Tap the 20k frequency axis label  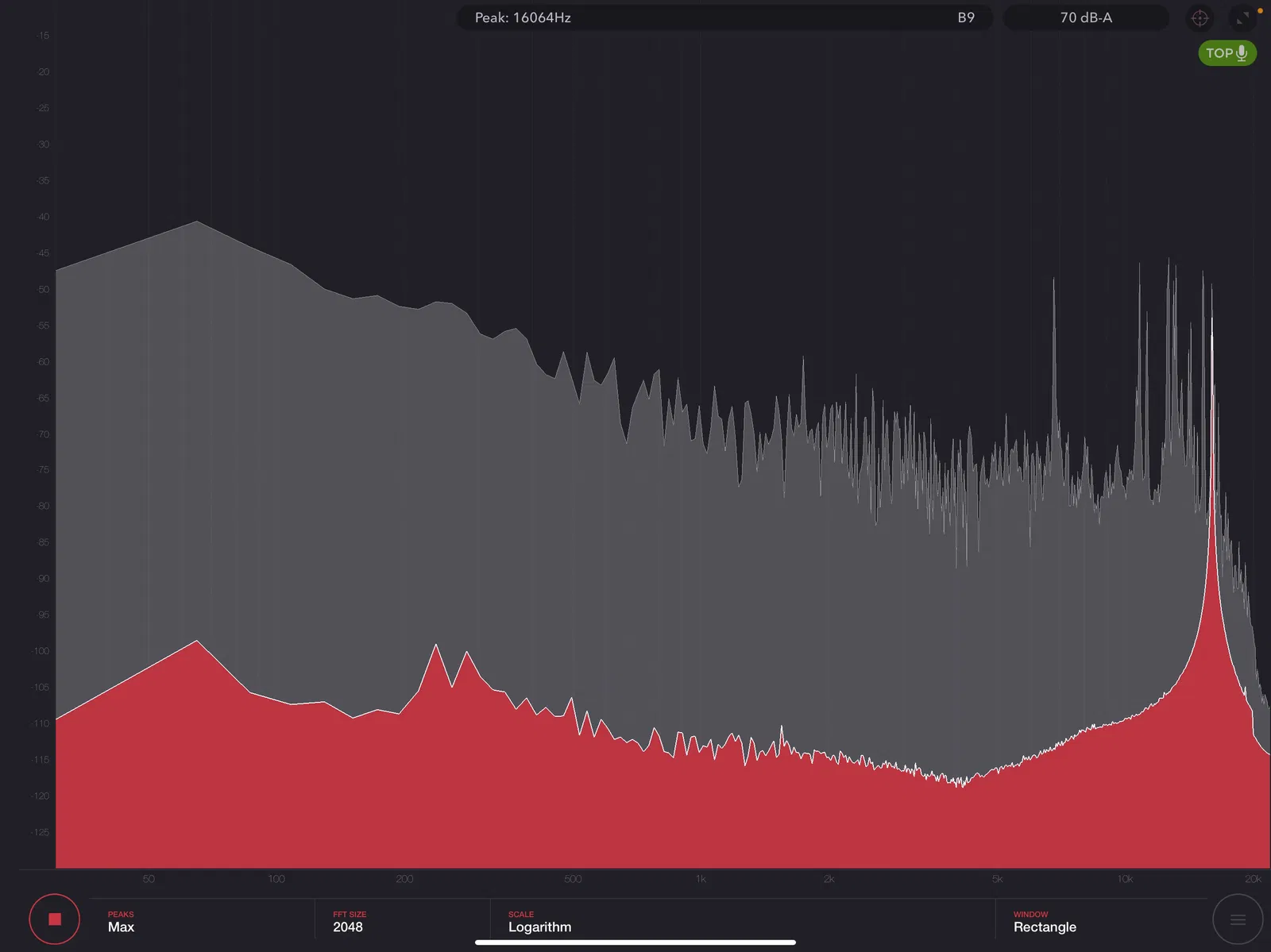pos(1253,879)
